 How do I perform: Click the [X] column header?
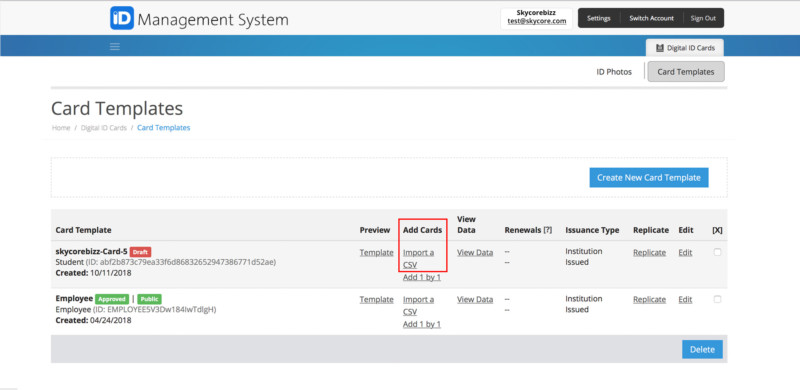tap(717, 230)
